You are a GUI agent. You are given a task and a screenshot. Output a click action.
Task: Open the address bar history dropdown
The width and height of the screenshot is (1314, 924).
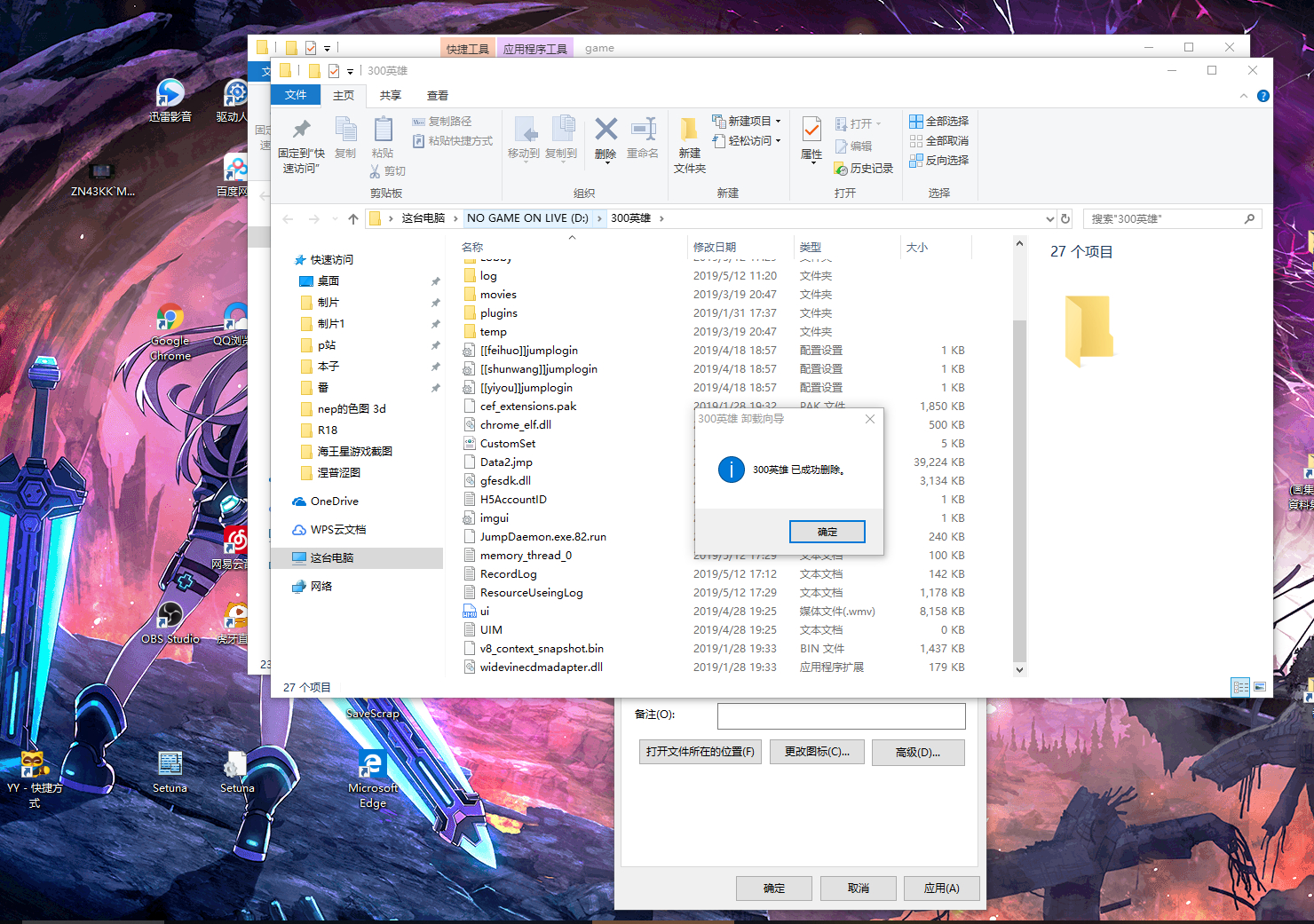(x=1050, y=218)
